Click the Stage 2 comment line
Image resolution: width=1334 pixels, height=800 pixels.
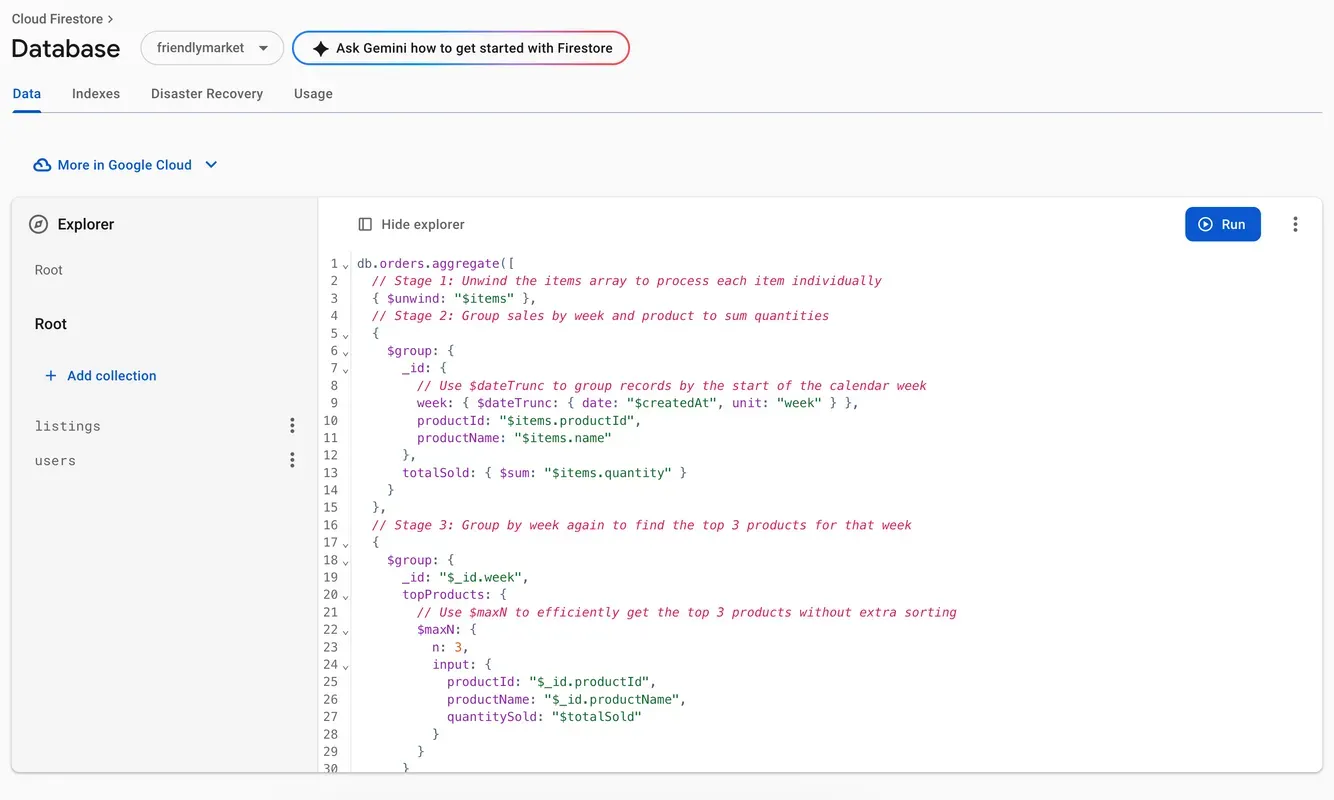point(600,316)
